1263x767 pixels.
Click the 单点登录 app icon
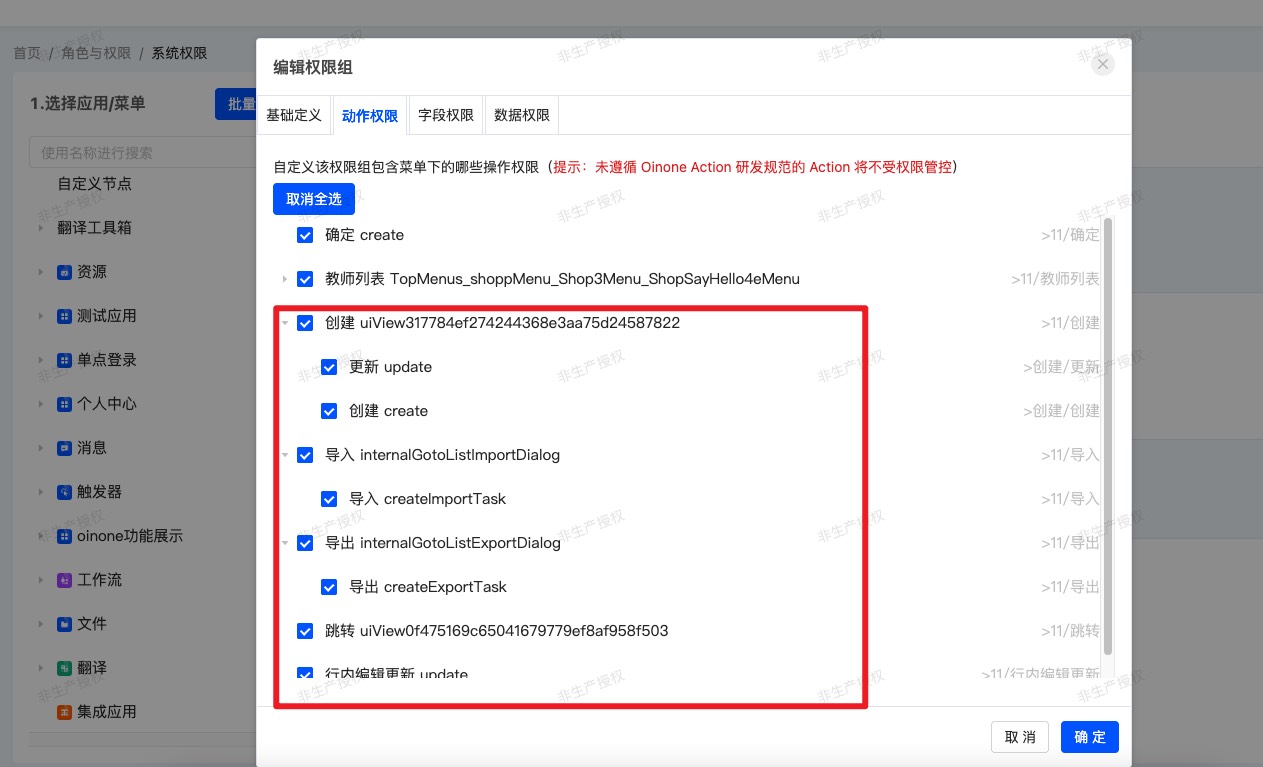click(64, 360)
